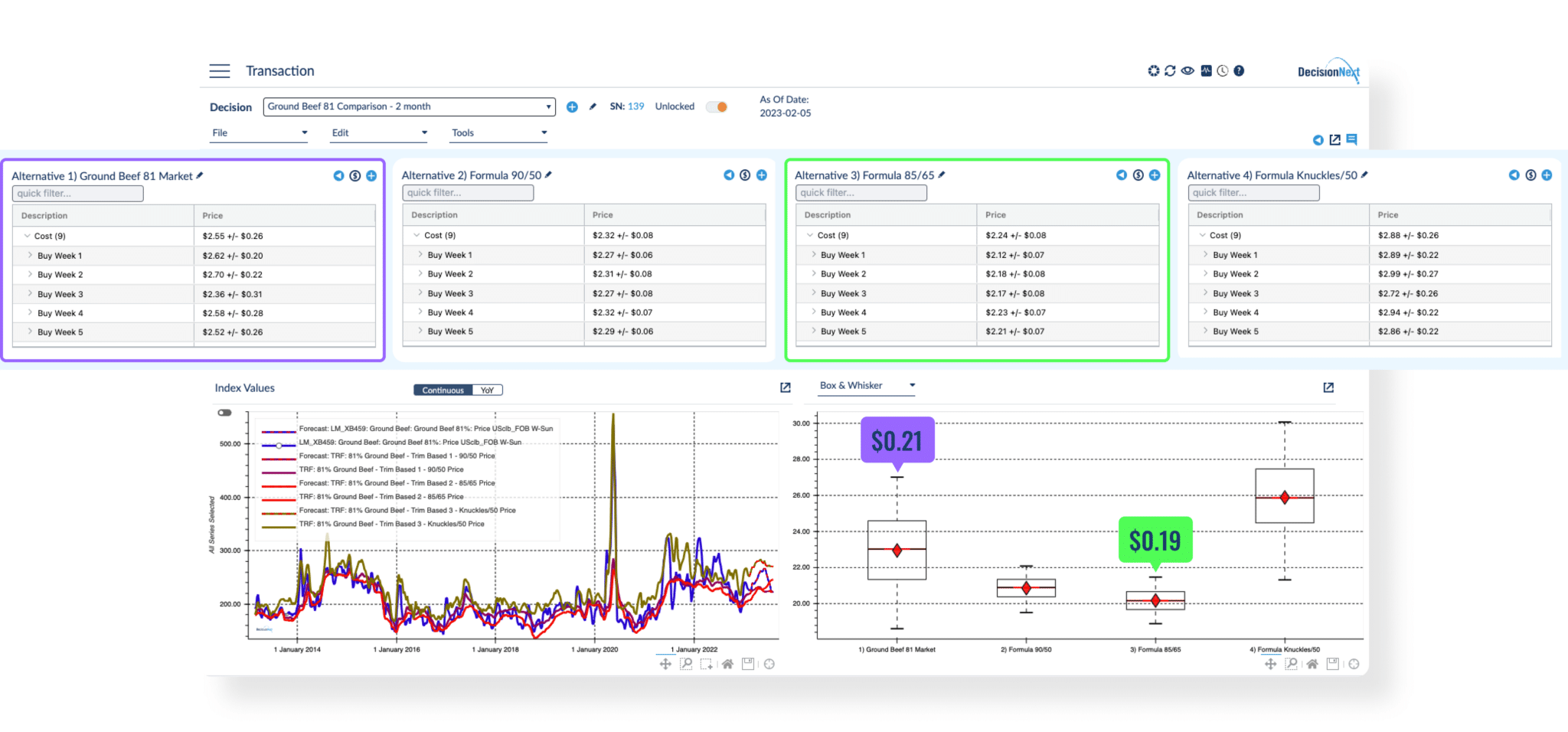Switch Index Values chart to YoY

[x=487, y=391]
